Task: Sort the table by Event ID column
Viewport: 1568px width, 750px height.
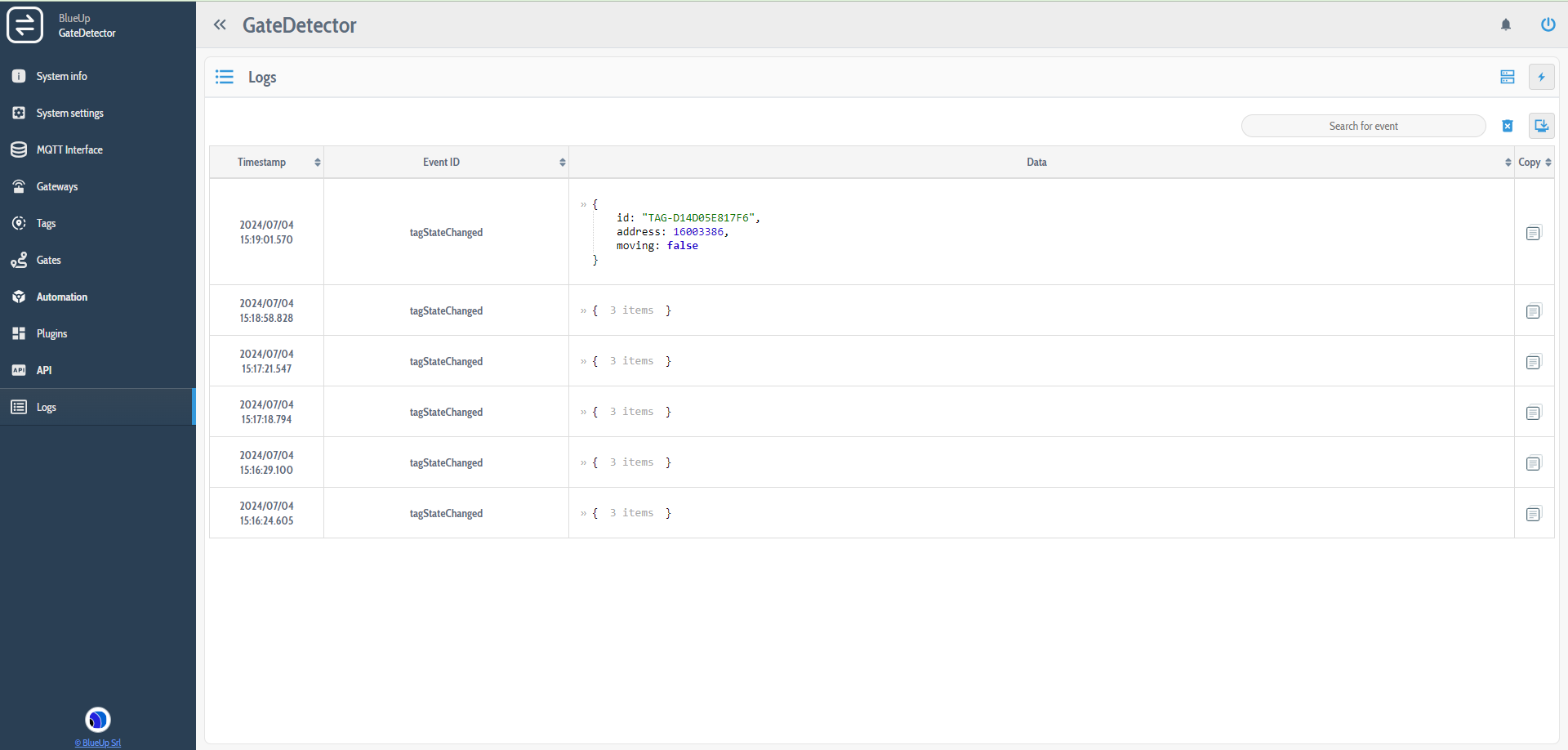Action: [562, 163]
